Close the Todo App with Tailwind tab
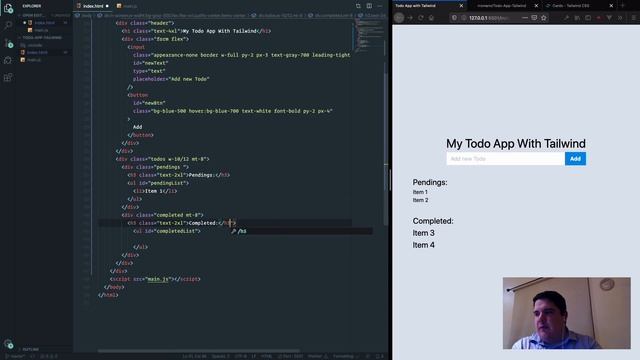This screenshot has width=640, height=360. 461,6
